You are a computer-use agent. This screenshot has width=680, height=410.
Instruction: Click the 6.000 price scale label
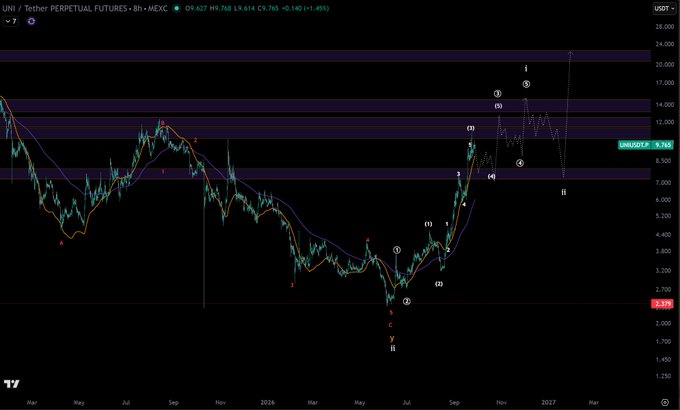click(664, 200)
